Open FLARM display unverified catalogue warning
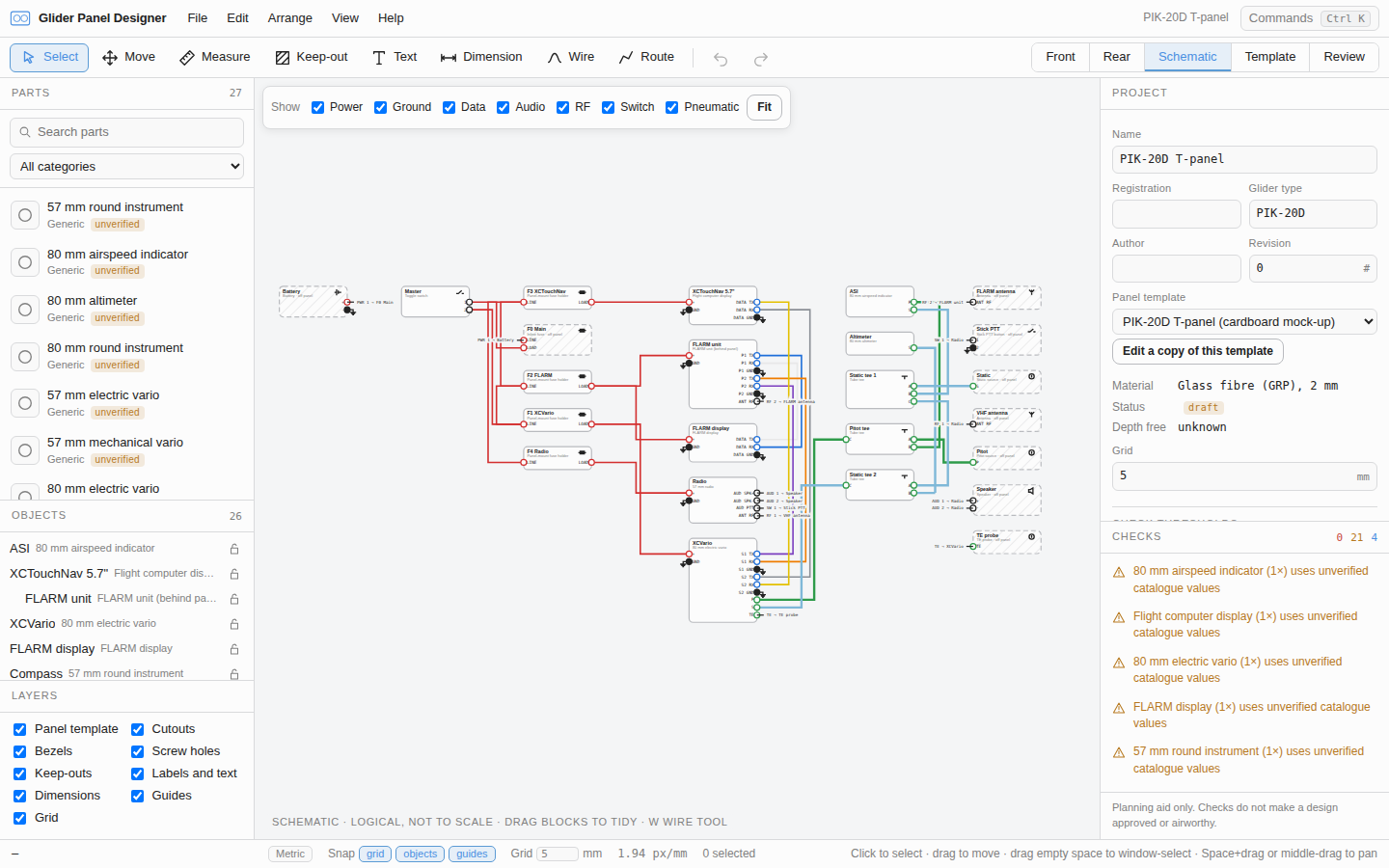This screenshot has width=1389, height=868. pyautogui.click(x=1243, y=715)
